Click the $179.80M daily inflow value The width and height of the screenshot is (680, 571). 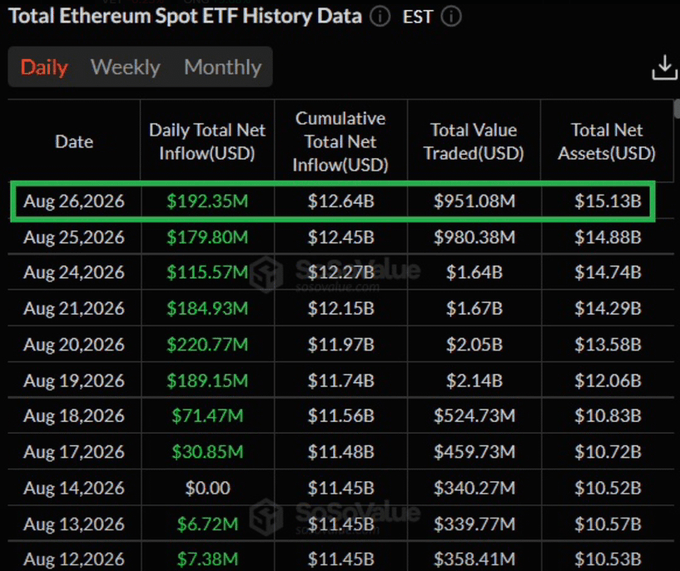point(207,238)
